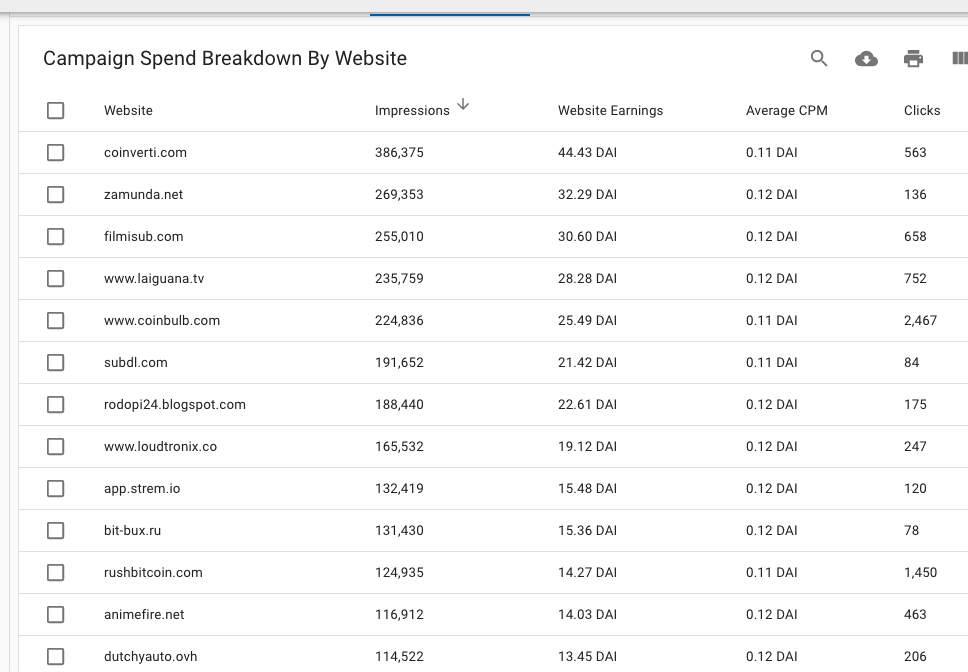Click the rodopi24.blogspot.com website cell

tap(175, 404)
